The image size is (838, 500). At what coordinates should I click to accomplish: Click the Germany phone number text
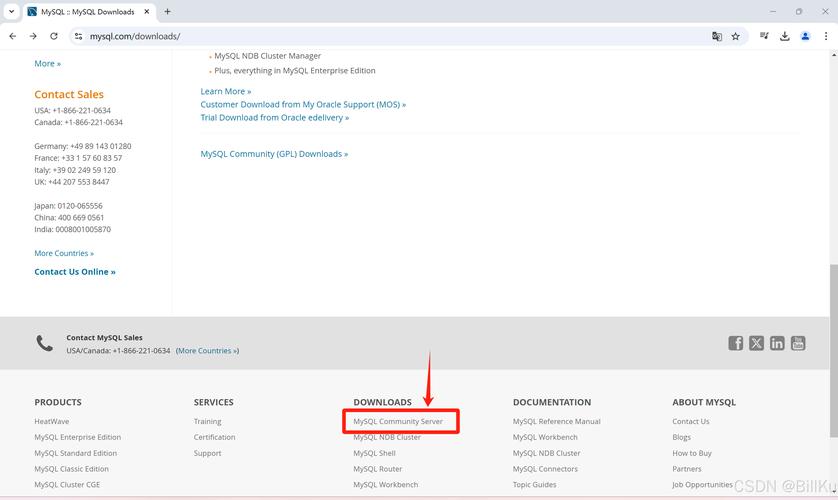pyautogui.click(x=83, y=146)
